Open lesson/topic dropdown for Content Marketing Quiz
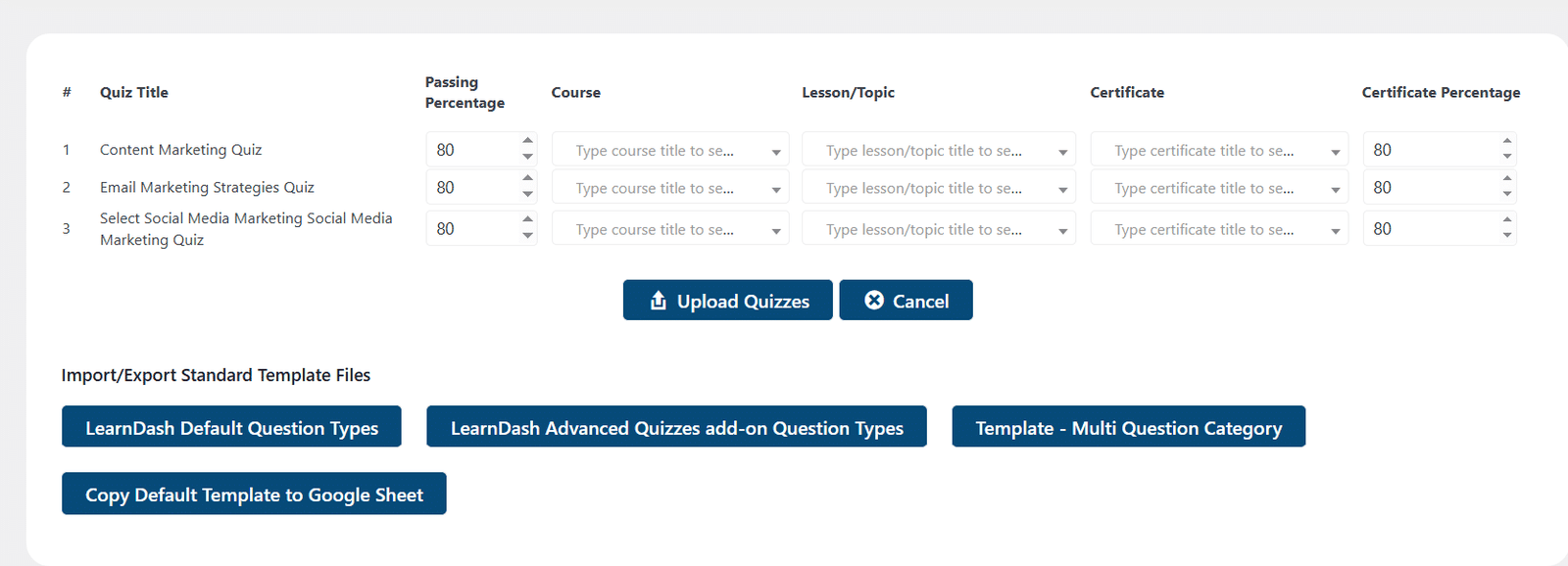The image size is (1568, 566). point(939,150)
